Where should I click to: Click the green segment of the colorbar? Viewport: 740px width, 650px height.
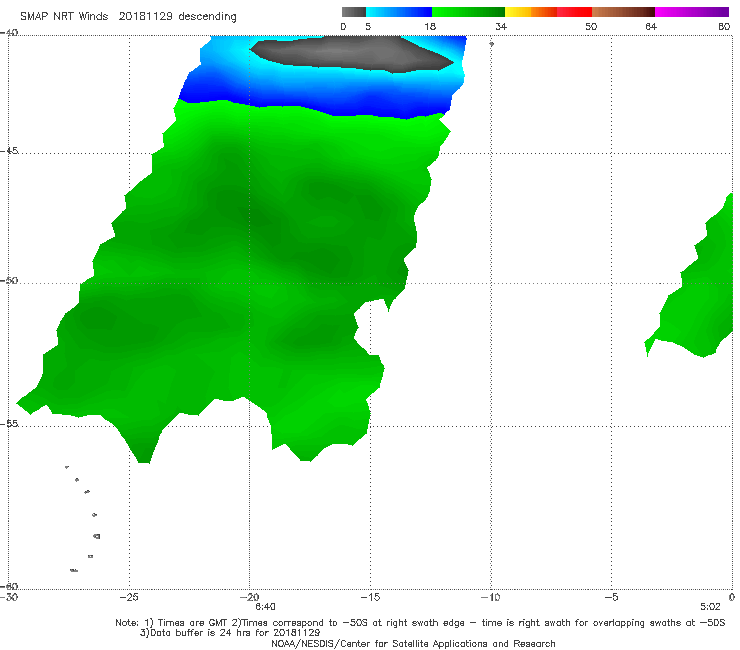point(468,12)
